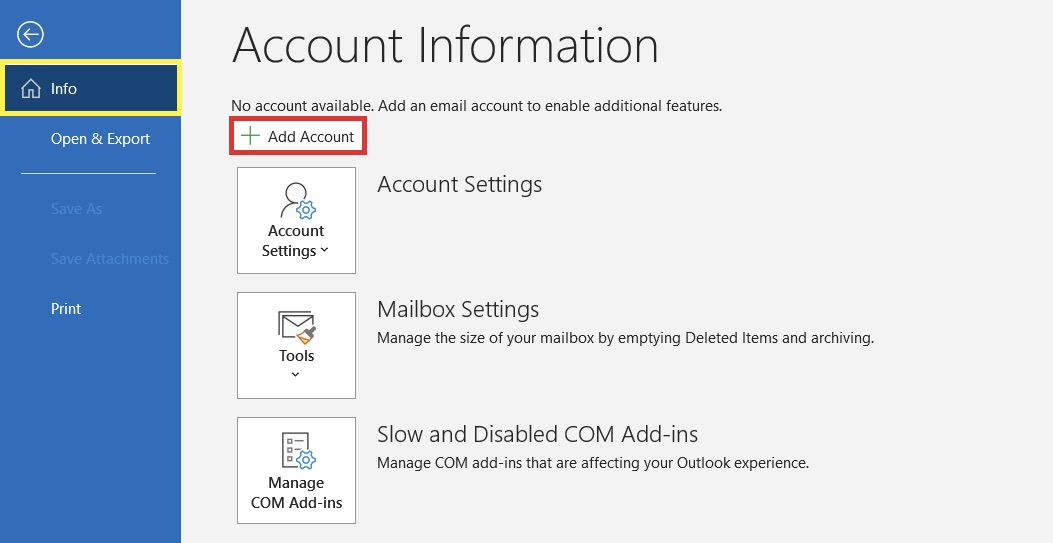Image resolution: width=1053 pixels, height=543 pixels.
Task: Click the back arrow to exit backstage
Action: pos(31,35)
